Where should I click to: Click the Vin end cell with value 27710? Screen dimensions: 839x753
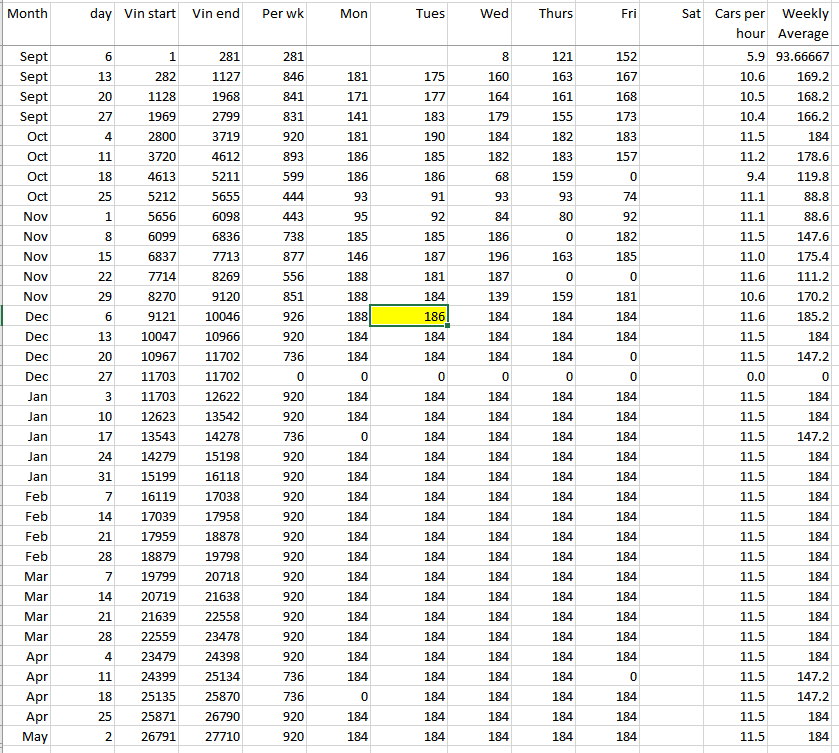[x=214, y=737]
